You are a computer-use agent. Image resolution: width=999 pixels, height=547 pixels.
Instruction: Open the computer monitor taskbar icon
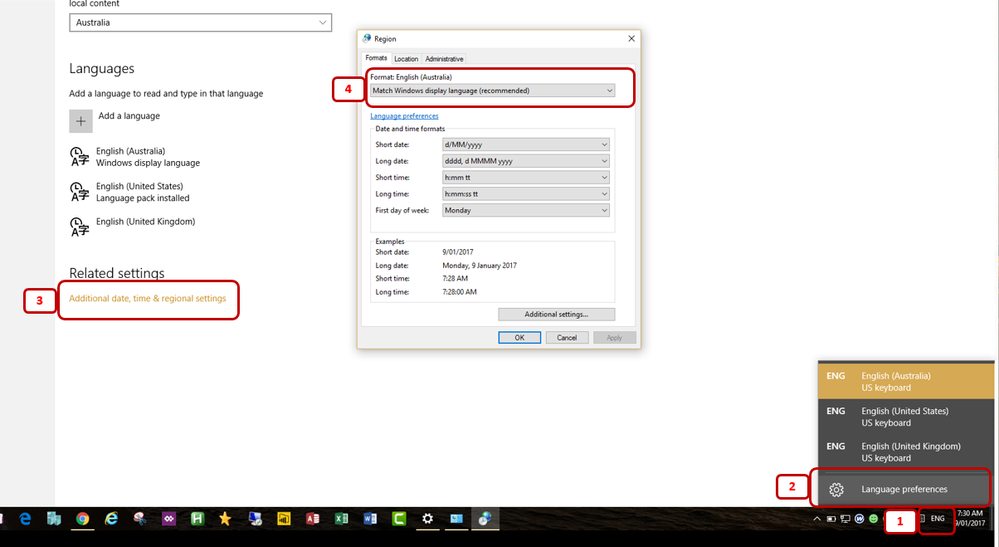255,519
